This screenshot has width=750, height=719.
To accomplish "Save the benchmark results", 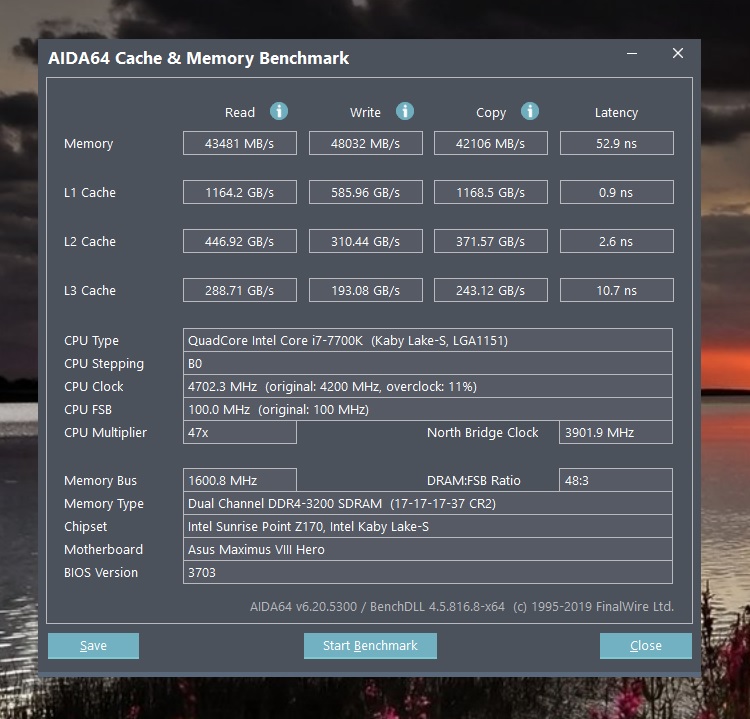I will 93,646.
